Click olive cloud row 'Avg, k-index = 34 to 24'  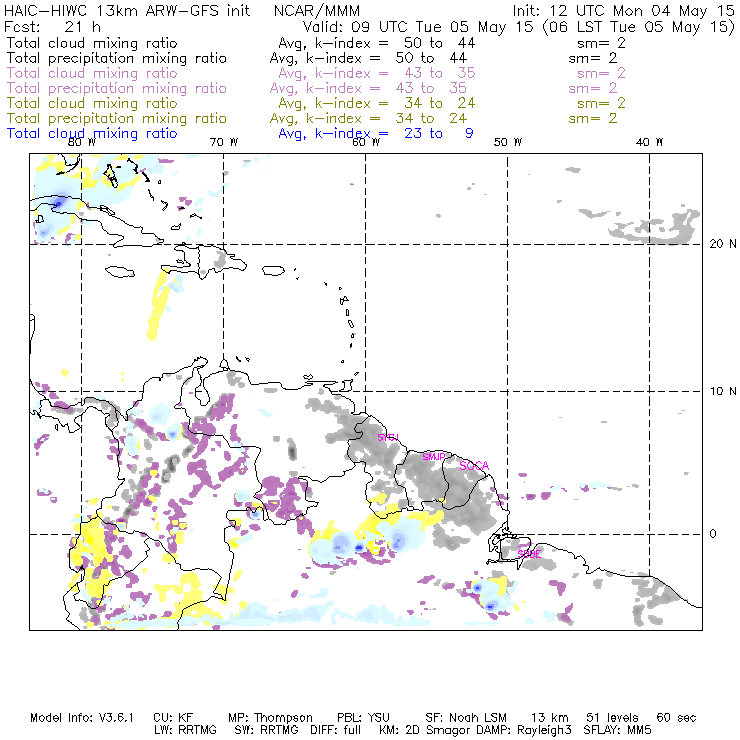[377, 103]
